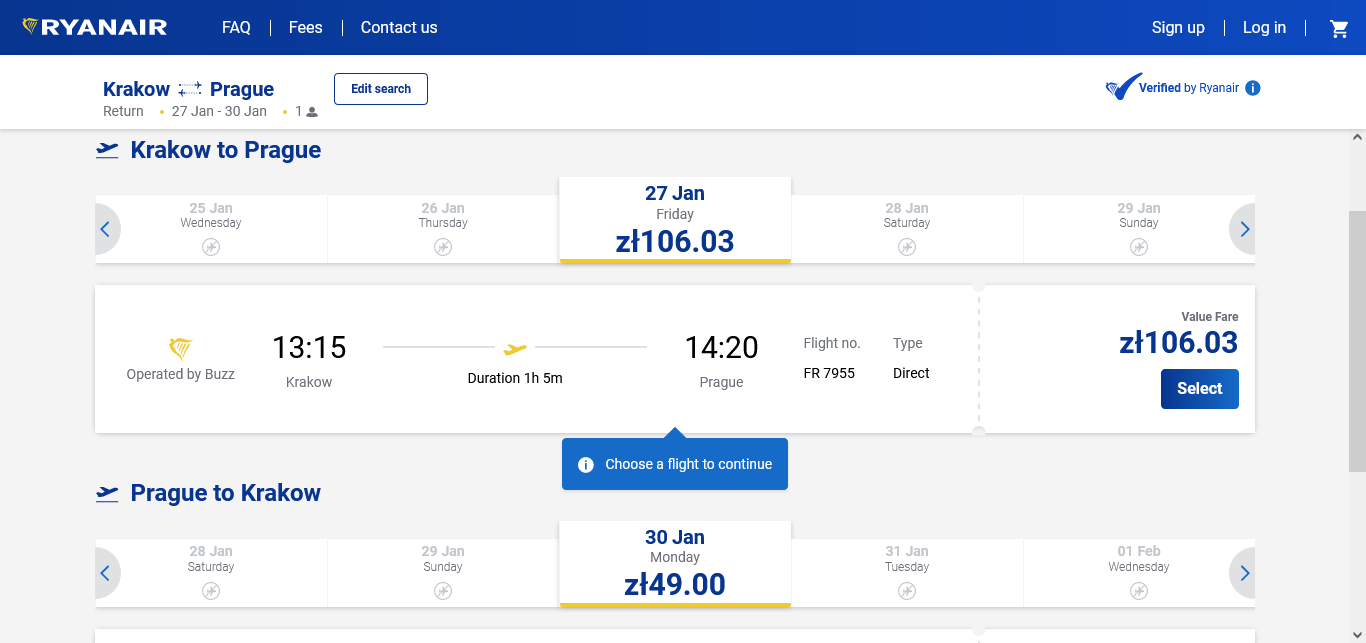Click the 13:15 departure time
The width and height of the screenshot is (1366, 643).
(x=309, y=348)
